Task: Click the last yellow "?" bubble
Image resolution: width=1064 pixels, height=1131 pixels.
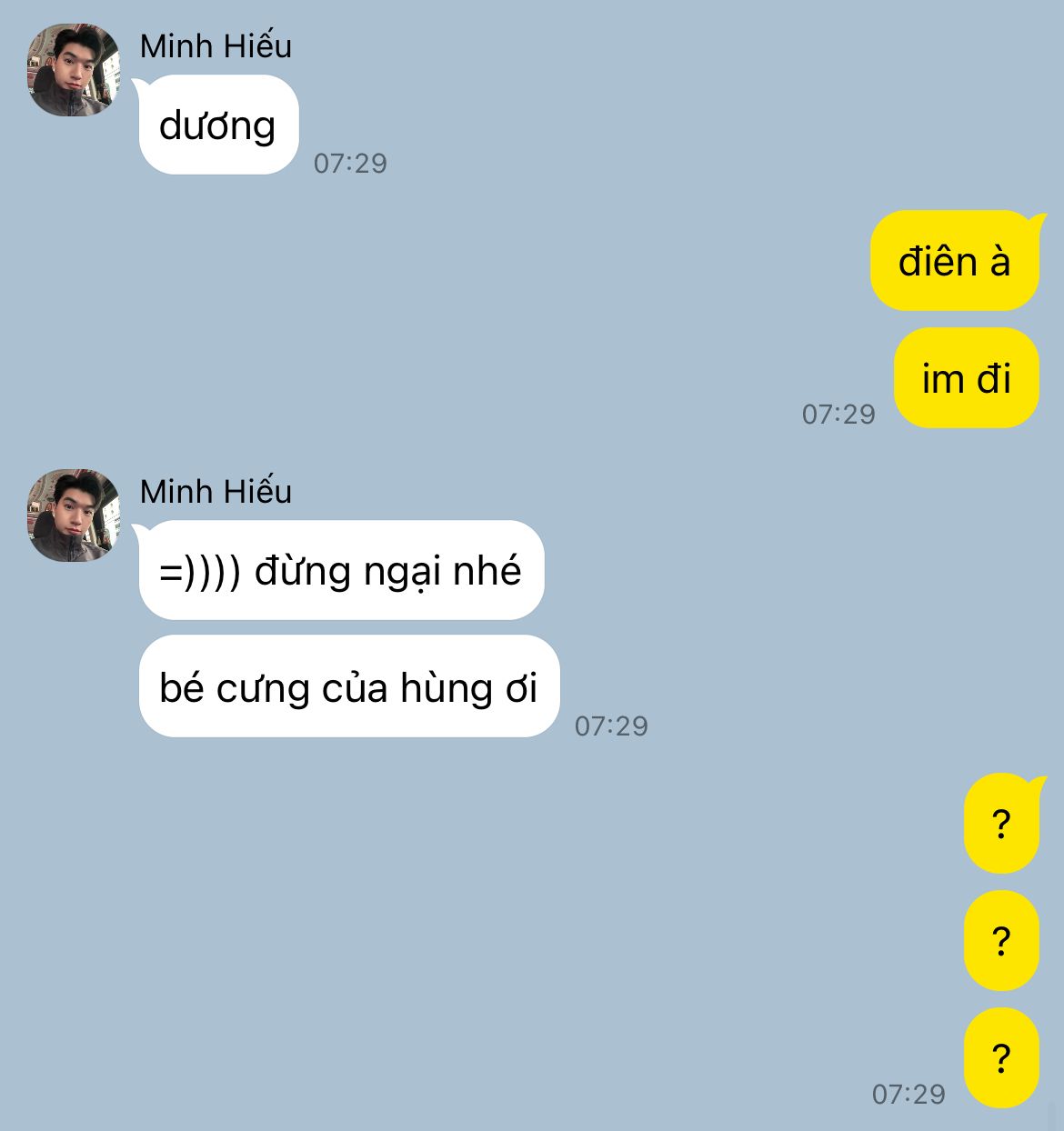Action: (x=1001, y=1058)
